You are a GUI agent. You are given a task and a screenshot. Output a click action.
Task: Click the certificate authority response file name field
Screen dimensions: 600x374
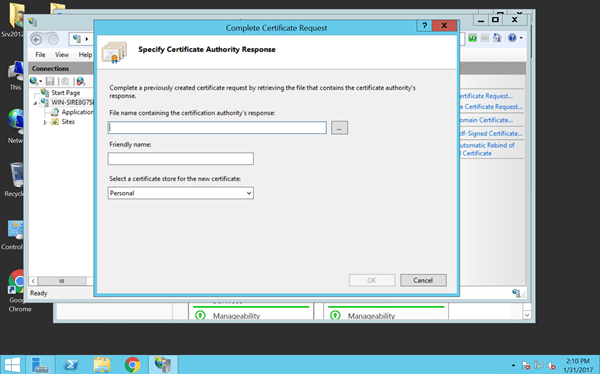(x=217, y=127)
